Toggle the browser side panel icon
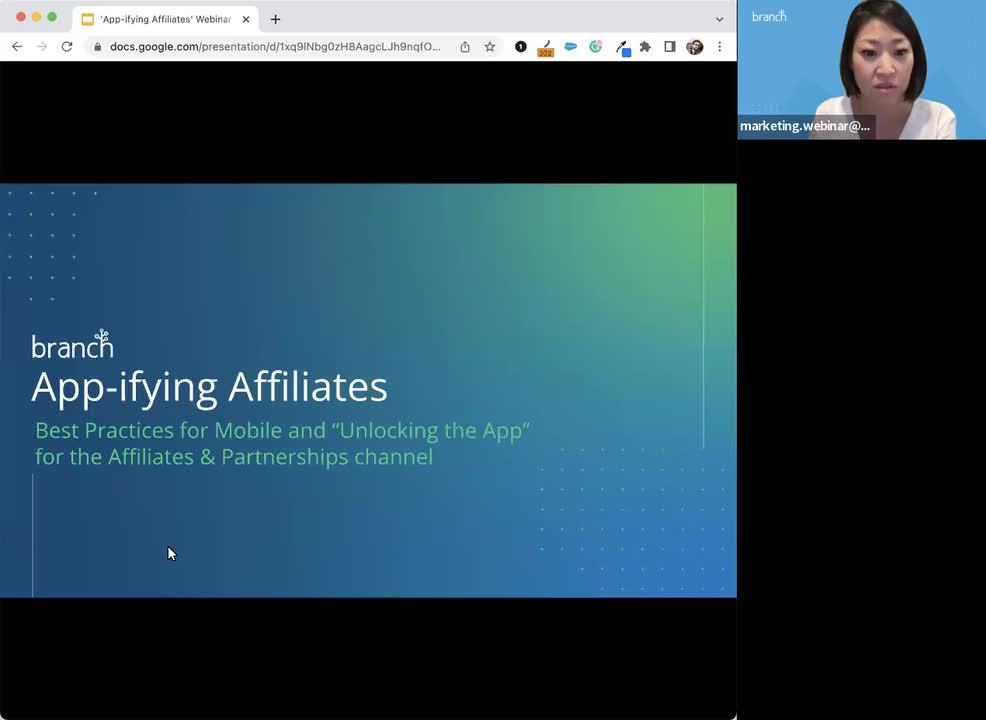 [670, 47]
